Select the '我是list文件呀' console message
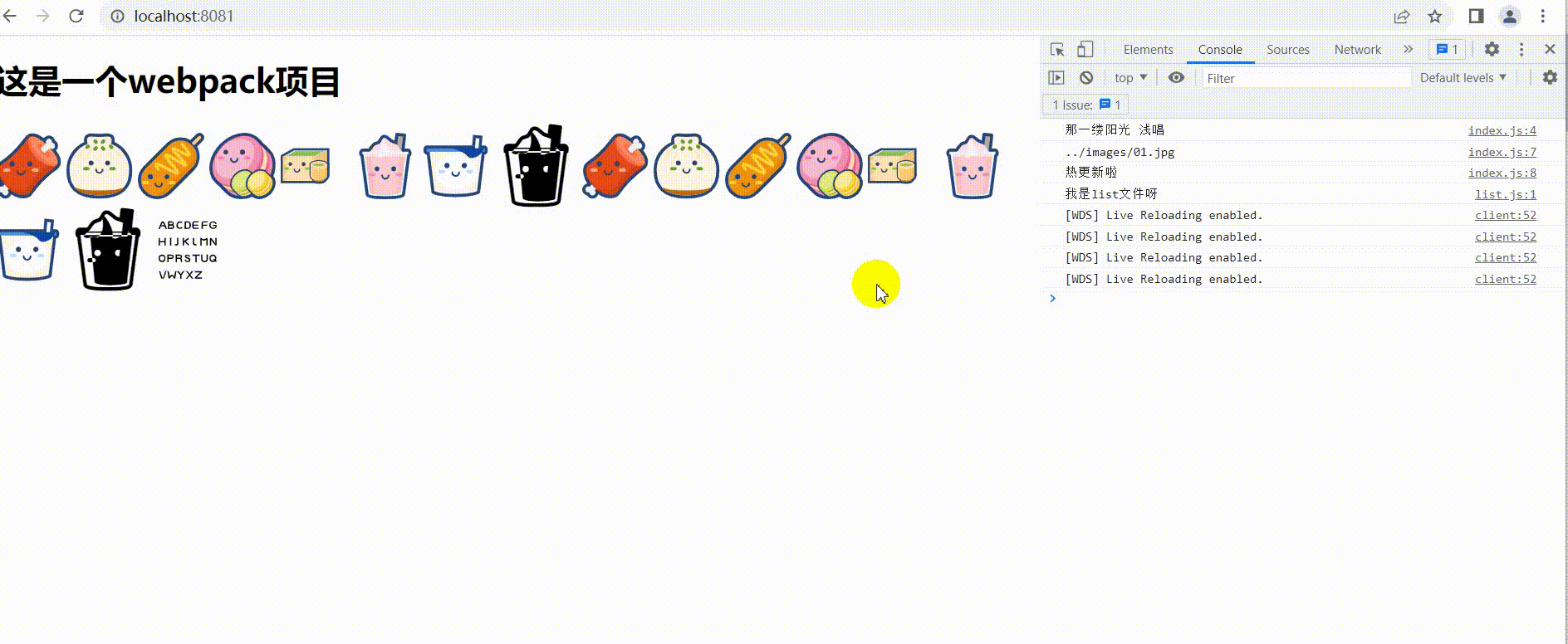This screenshot has width=1568, height=644. point(1111,194)
